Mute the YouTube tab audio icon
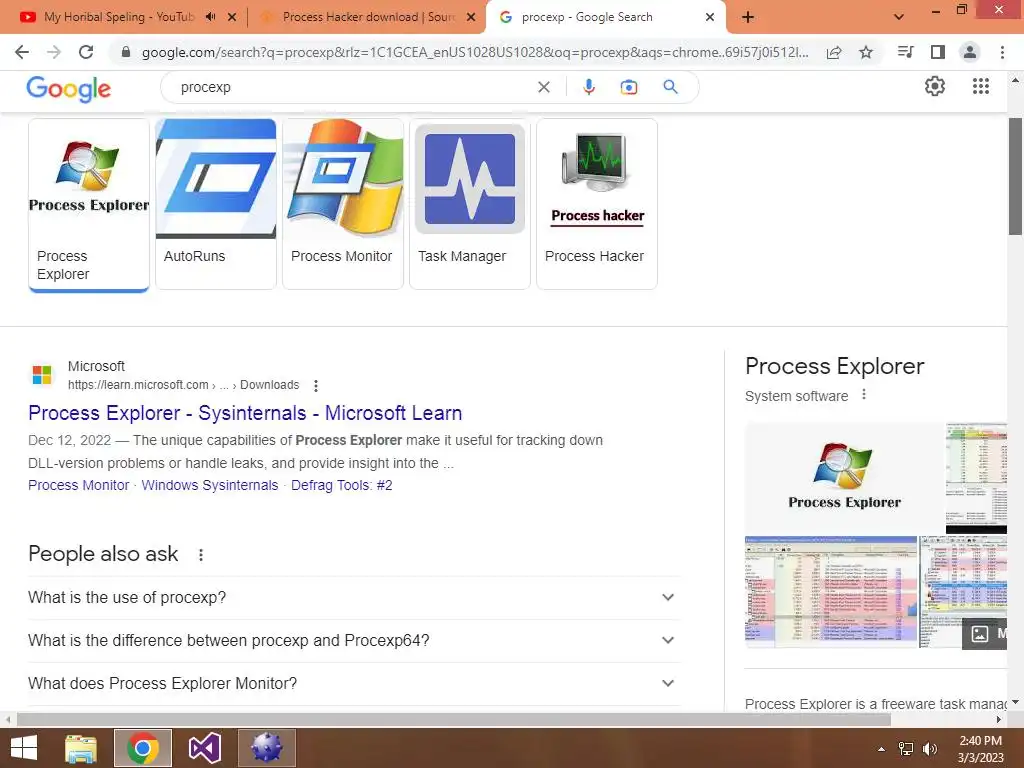1024x768 pixels. [210, 17]
